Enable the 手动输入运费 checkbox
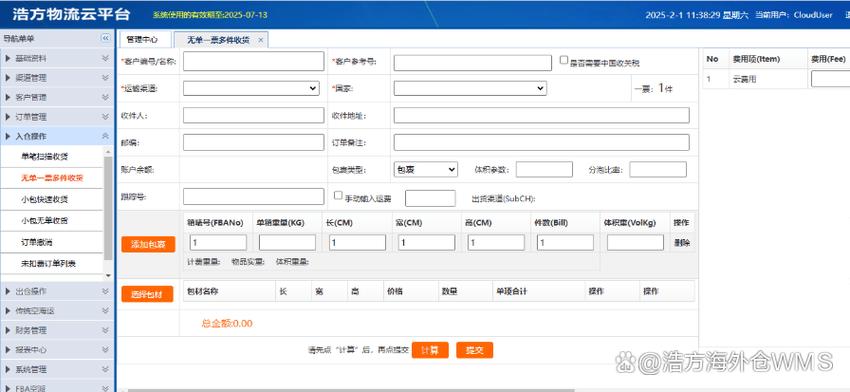This screenshot has height=392, width=850. pyautogui.click(x=338, y=195)
